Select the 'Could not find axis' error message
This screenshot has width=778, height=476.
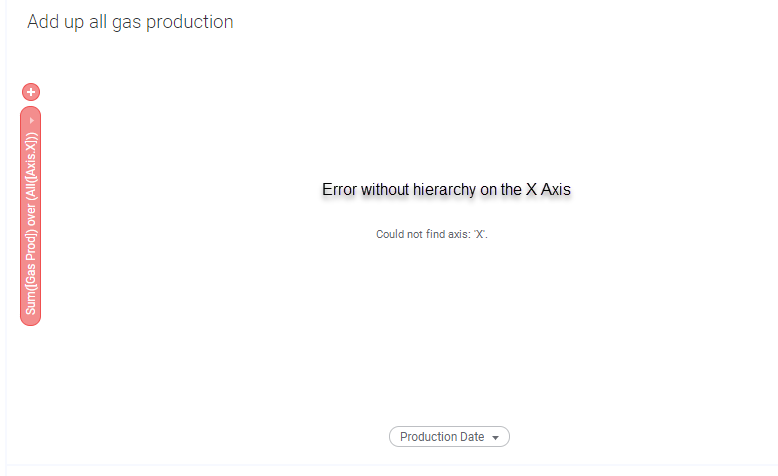pyautogui.click(x=432, y=234)
